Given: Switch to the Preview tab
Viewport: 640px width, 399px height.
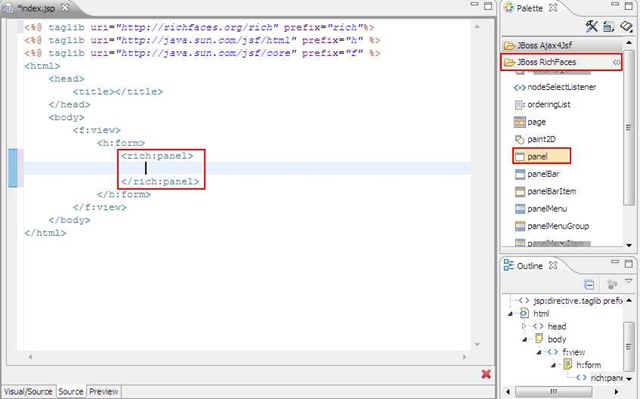Looking at the screenshot, I should (104, 392).
